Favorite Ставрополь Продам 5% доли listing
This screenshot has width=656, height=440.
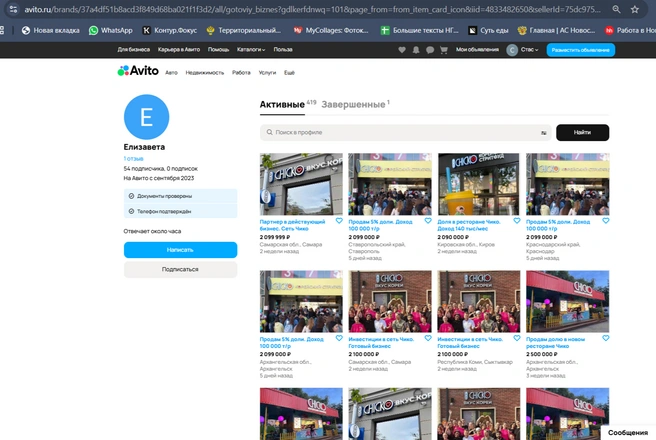tap(428, 220)
